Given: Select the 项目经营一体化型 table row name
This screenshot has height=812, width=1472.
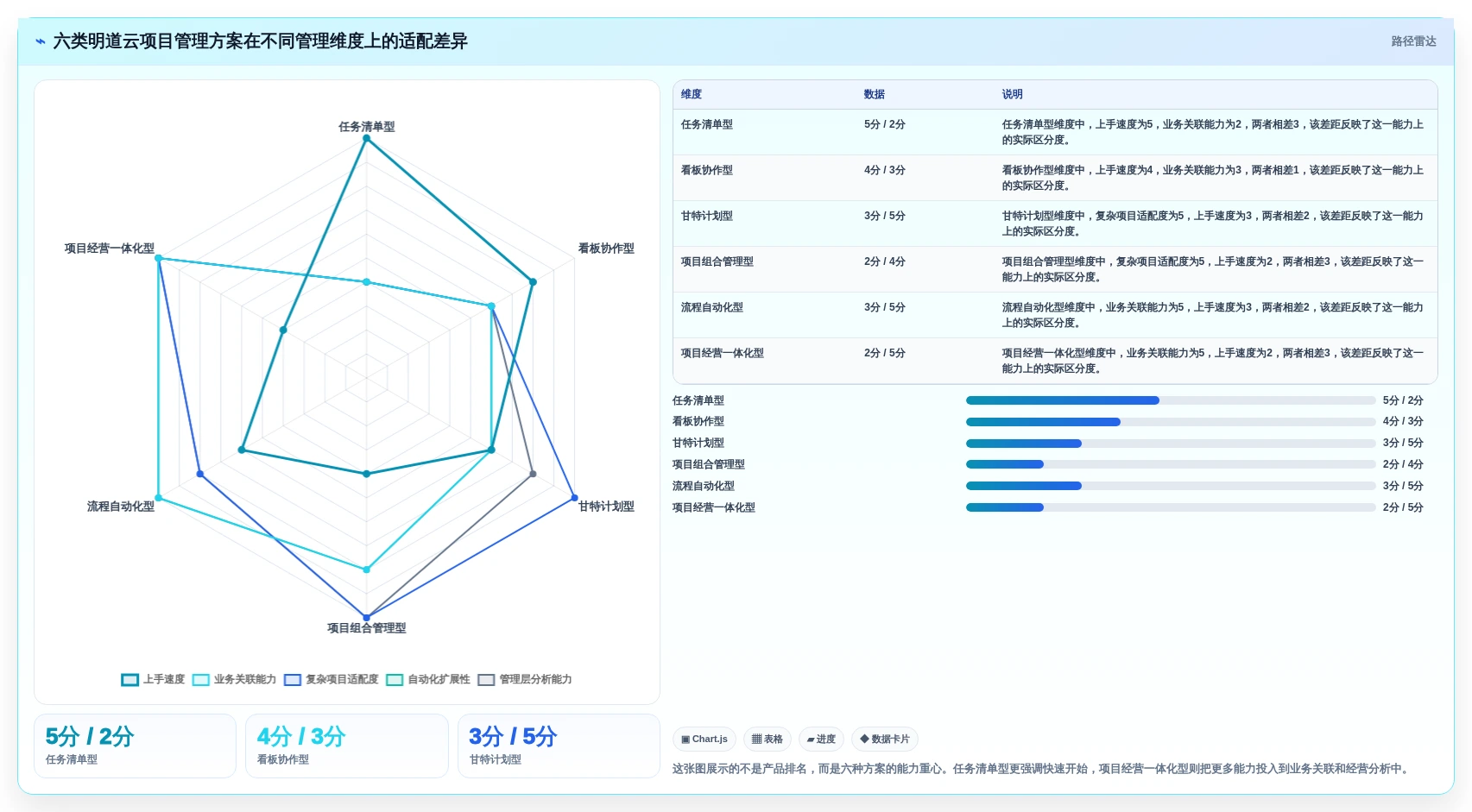Looking at the screenshot, I should (x=723, y=353).
